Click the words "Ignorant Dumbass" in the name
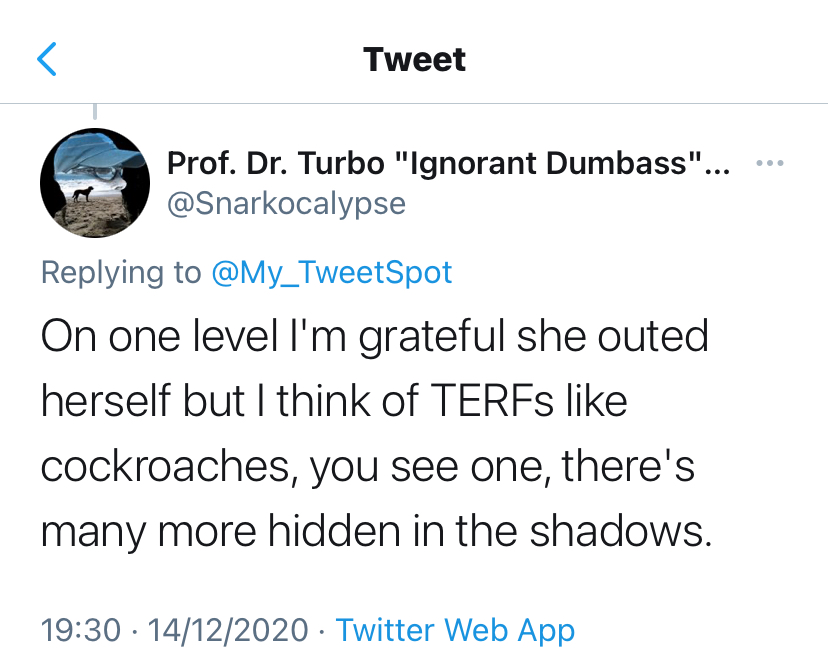 pyautogui.click(x=545, y=163)
